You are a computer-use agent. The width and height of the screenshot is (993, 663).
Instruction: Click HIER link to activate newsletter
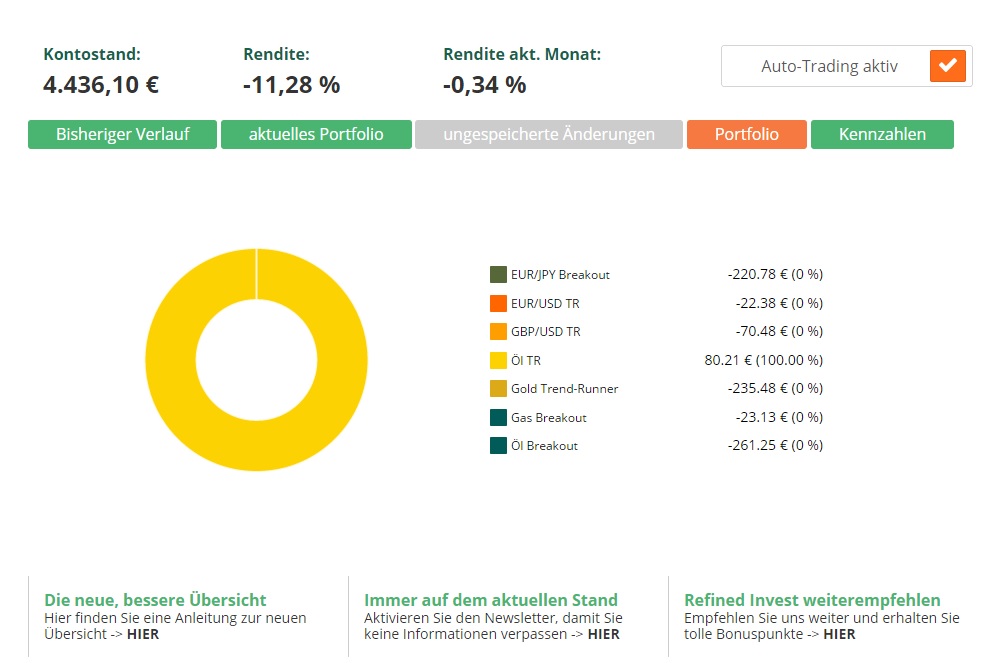point(603,634)
